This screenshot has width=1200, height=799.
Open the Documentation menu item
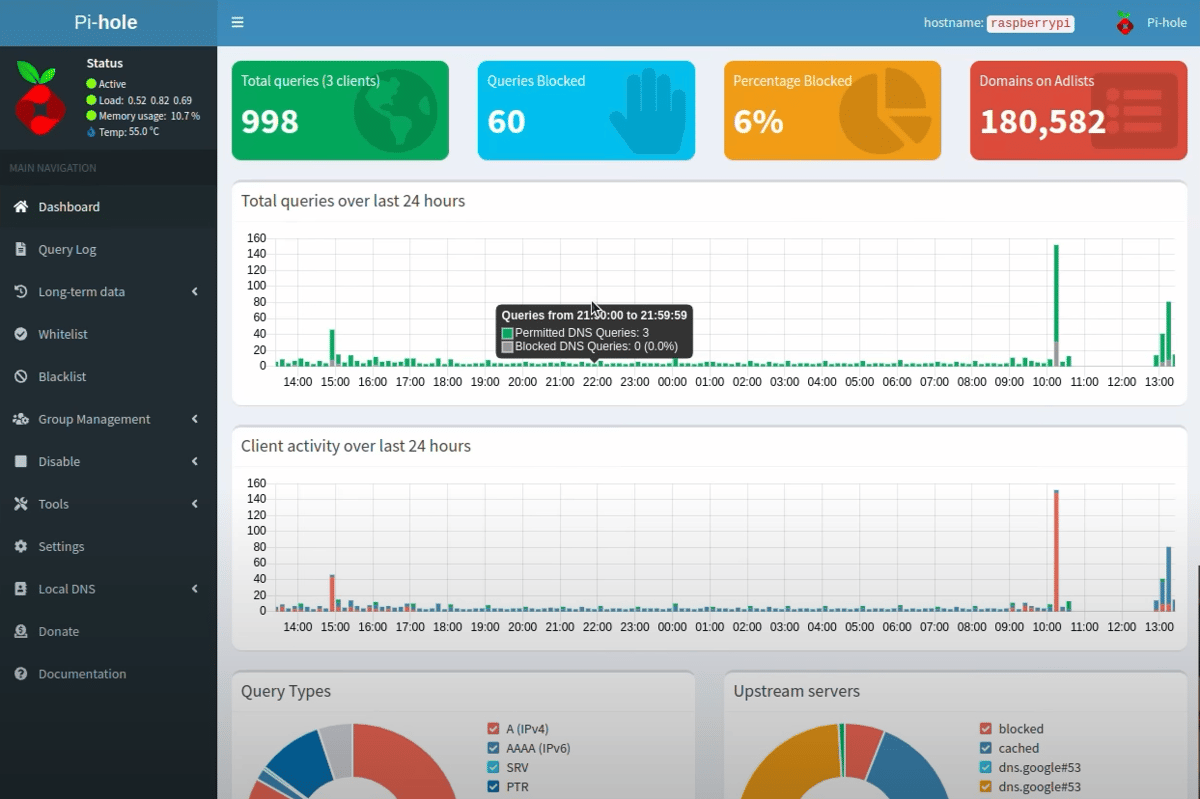[108, 674]
